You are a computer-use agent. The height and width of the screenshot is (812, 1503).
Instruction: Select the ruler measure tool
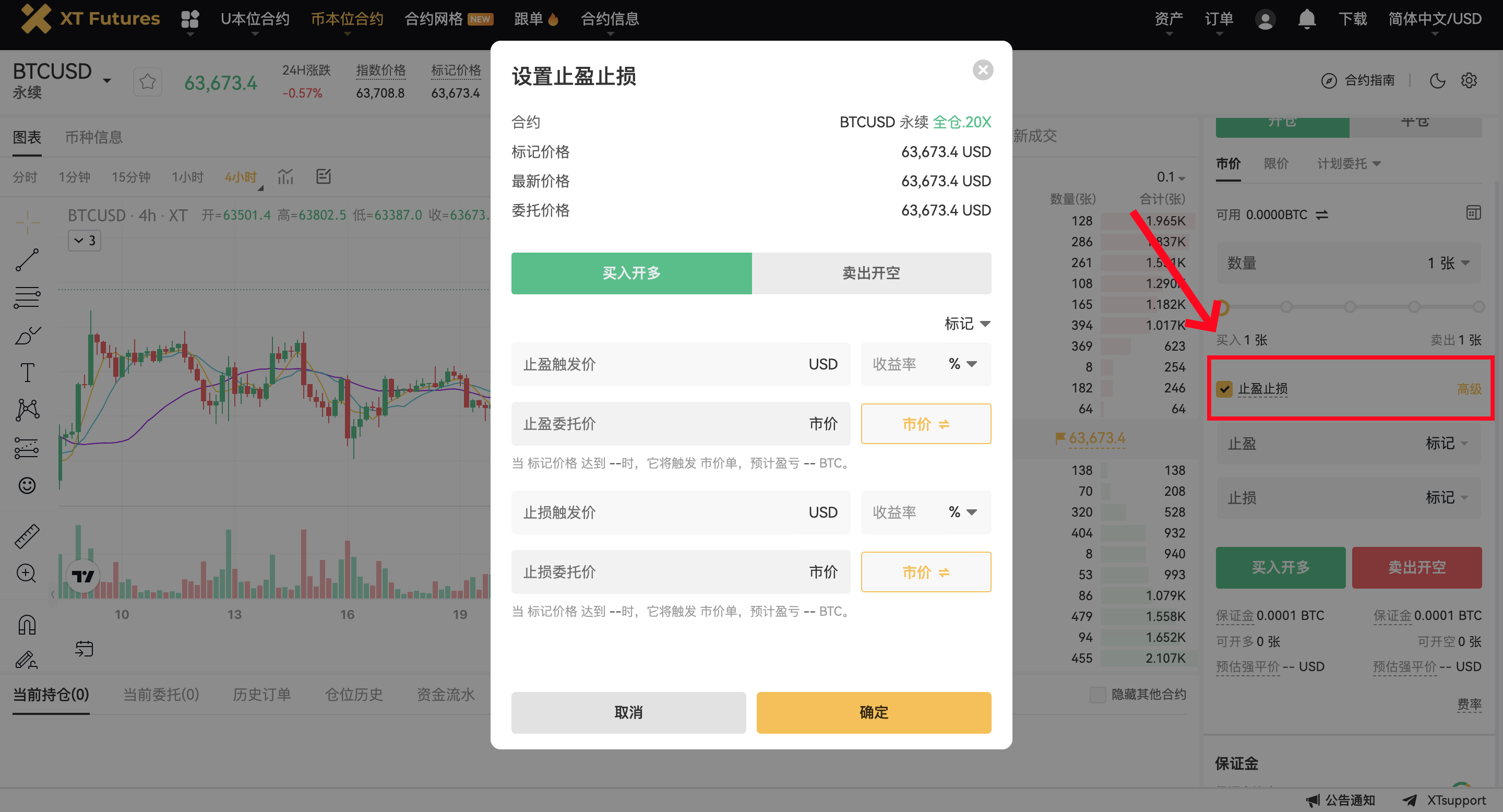tap(28, 536)
